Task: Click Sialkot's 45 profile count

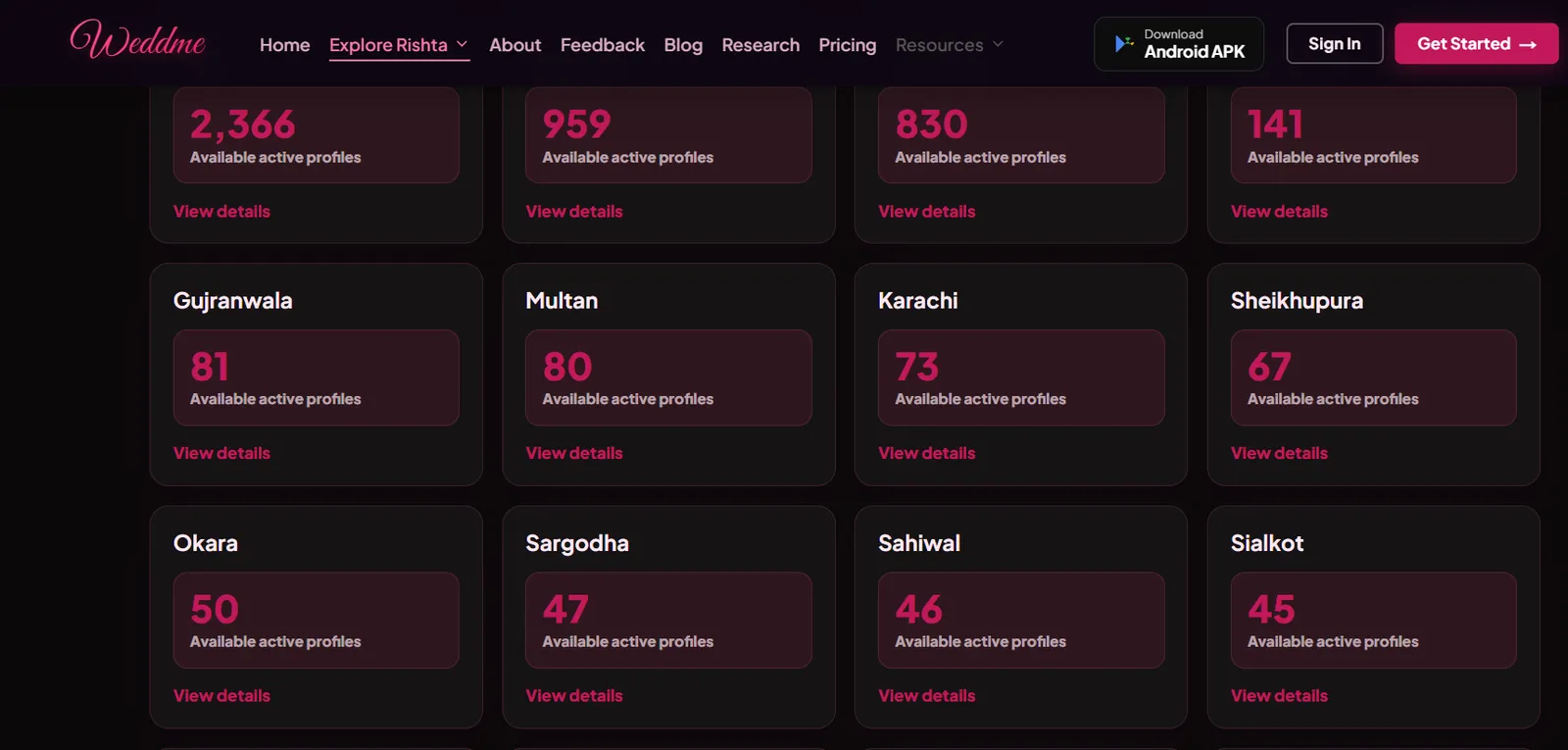Action: [x=1271, y=609]
